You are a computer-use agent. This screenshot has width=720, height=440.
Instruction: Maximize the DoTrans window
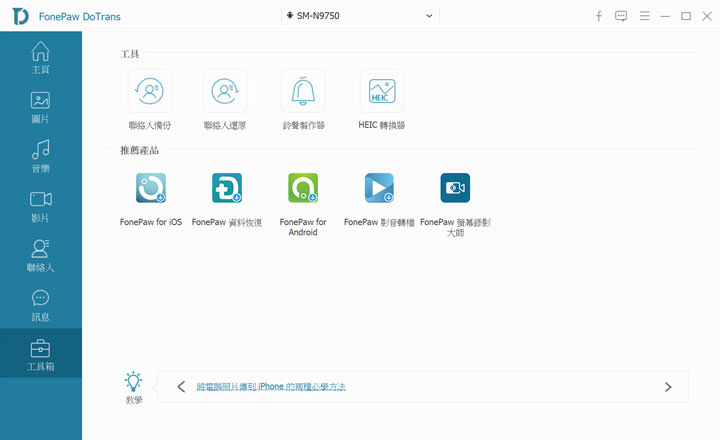coord(686,16)
